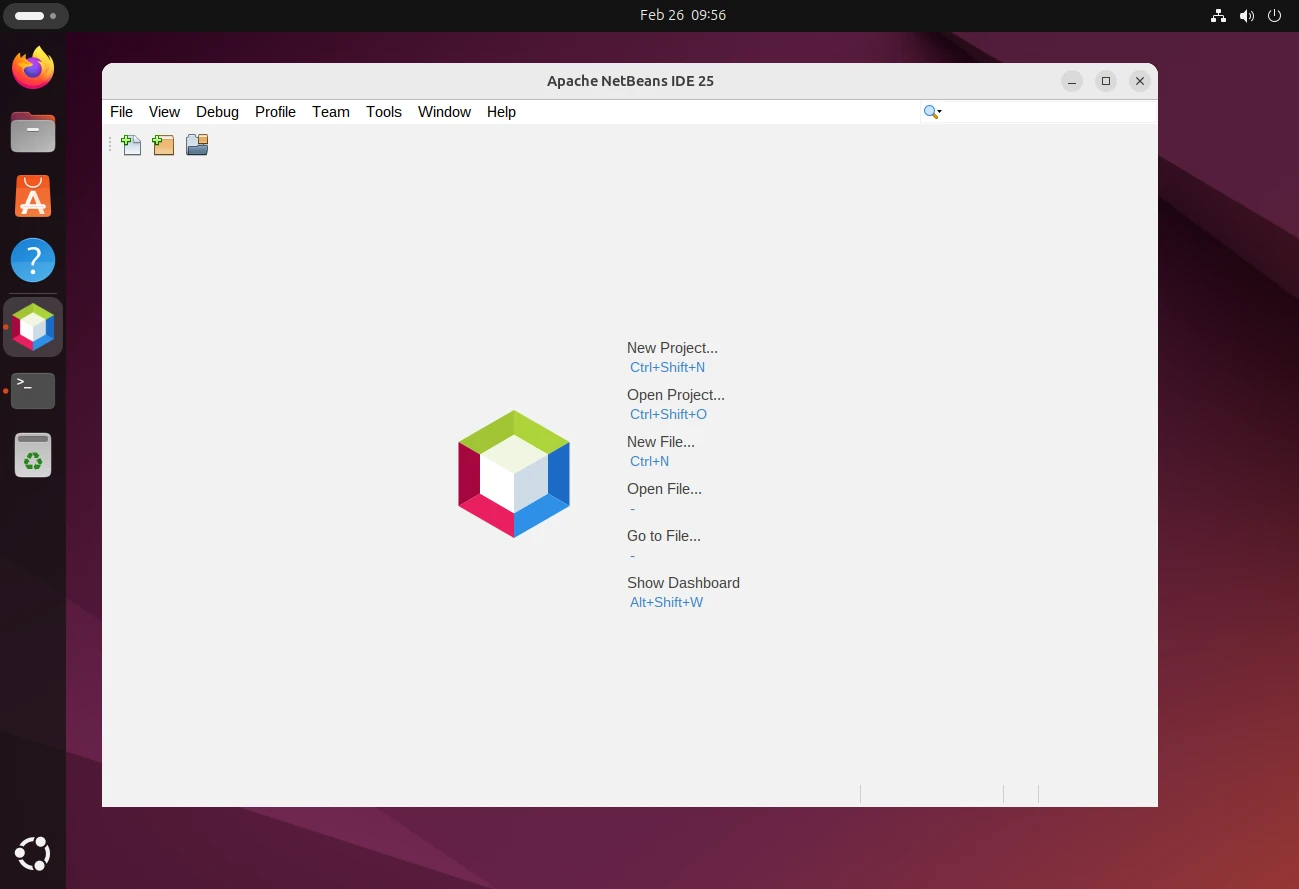
Task: Click the "Alt+Shift+W" shortcut text
Action: coord(666,602)
